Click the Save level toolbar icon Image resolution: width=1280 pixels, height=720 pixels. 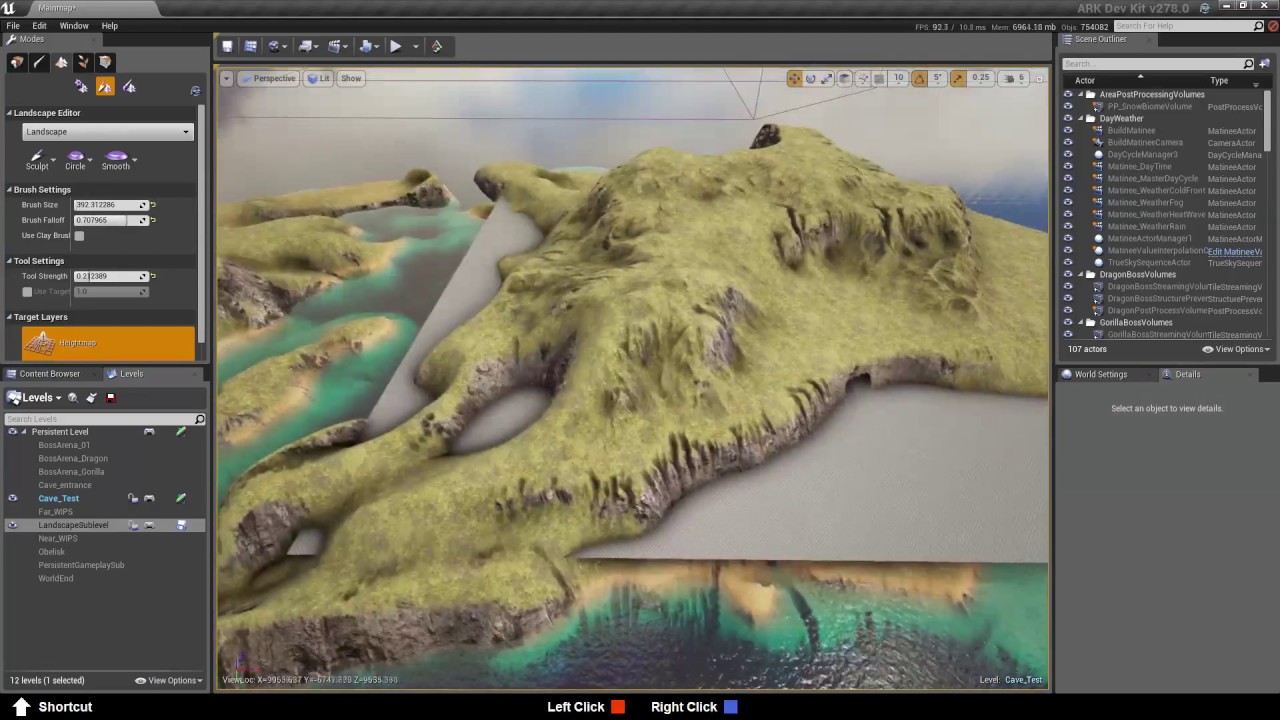[x=227, y=46]
